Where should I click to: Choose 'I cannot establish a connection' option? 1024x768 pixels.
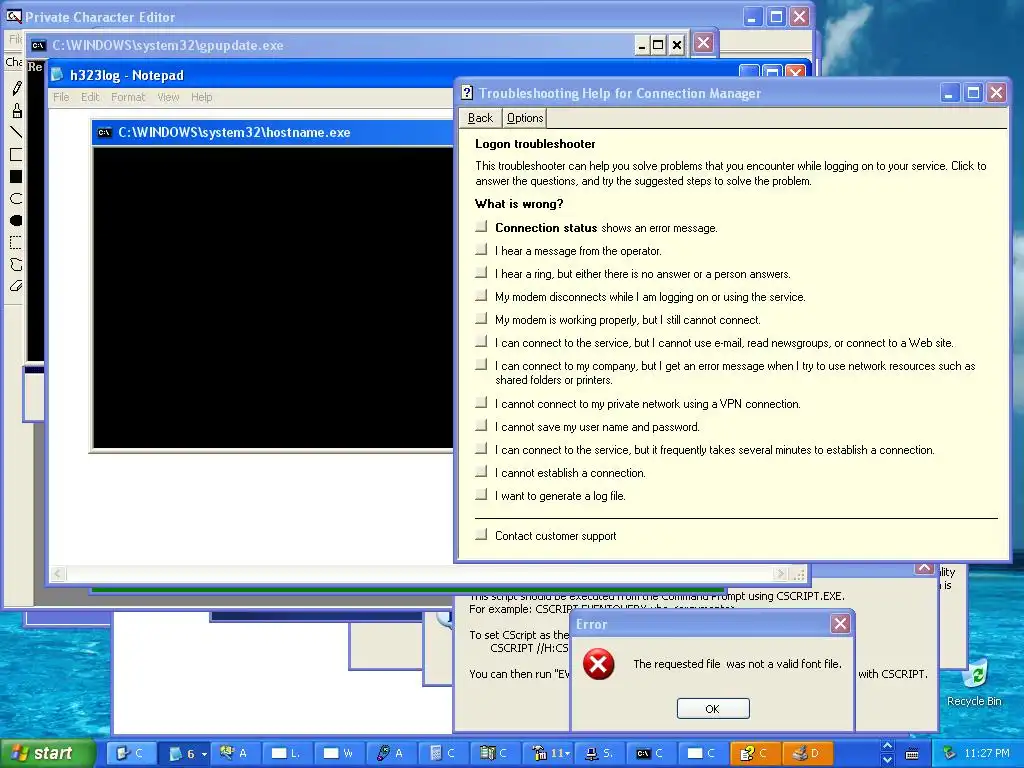(x=481, y=472)
